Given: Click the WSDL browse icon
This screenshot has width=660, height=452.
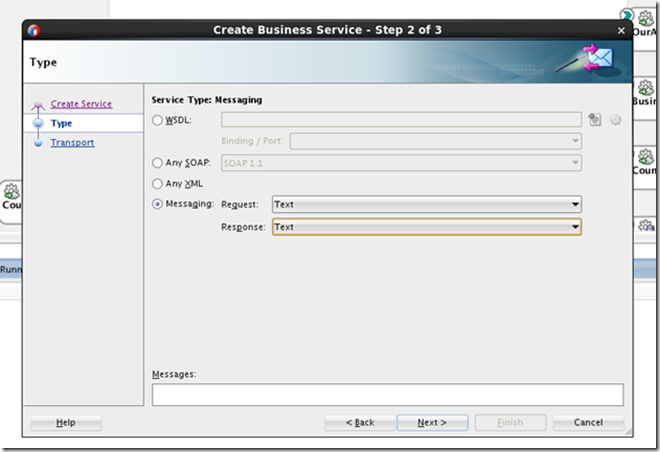Looking at the screenshot, I should (x=595, y=120).
